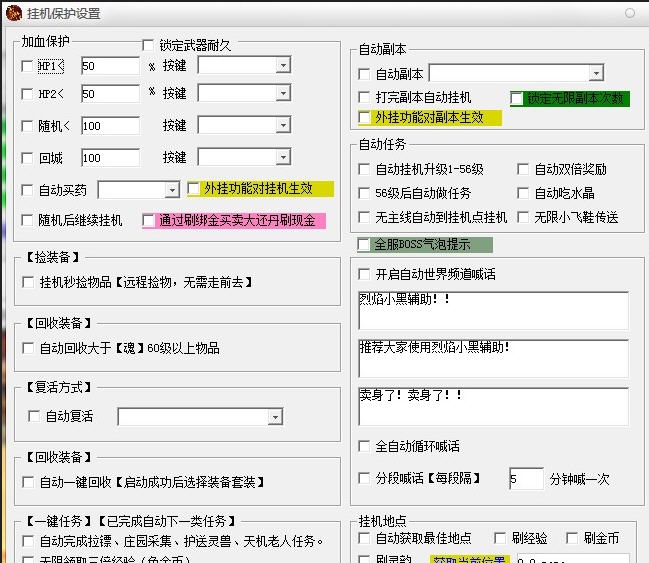
Task: Click the 分段喊话 minutes interval field
Action: pos(526,479)
